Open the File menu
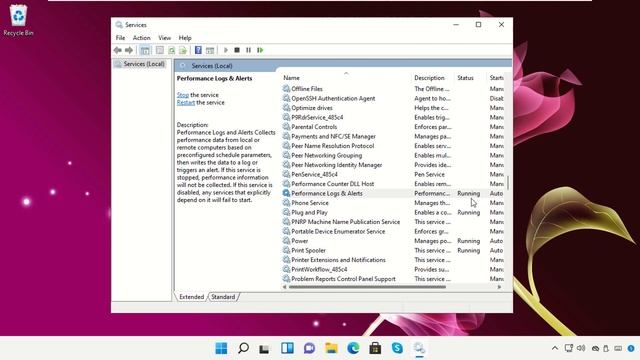This screenshot has height=360, width=640. [x=120, y=38]
